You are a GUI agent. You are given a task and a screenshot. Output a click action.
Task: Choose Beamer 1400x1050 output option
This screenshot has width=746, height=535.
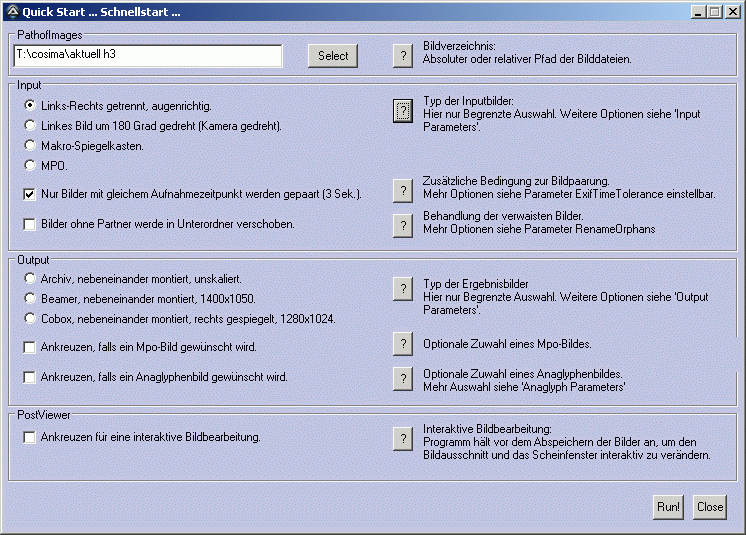pos(30,298)
